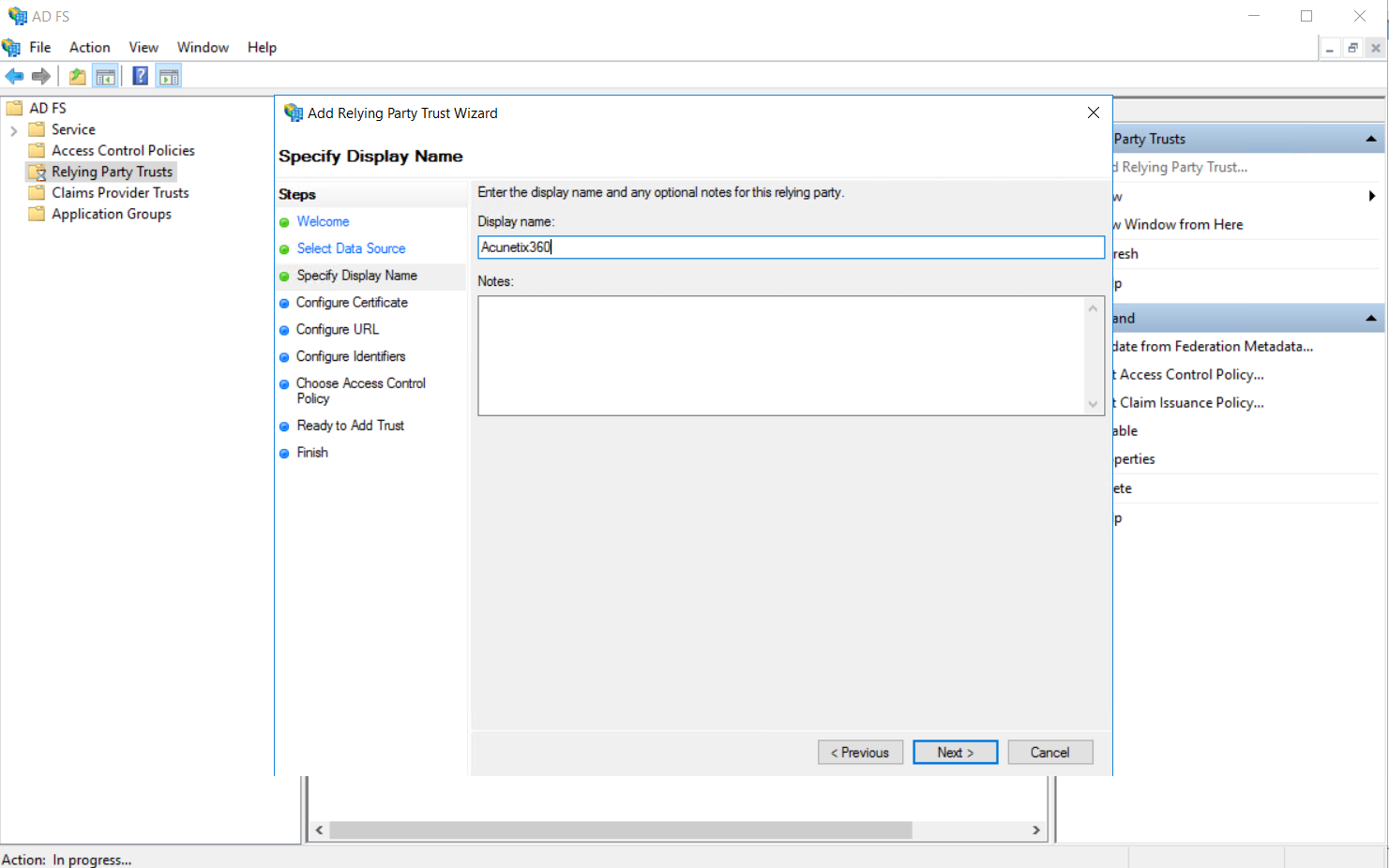Click the Properties action
1389x868 pixels.
[x=1135, y=459]
